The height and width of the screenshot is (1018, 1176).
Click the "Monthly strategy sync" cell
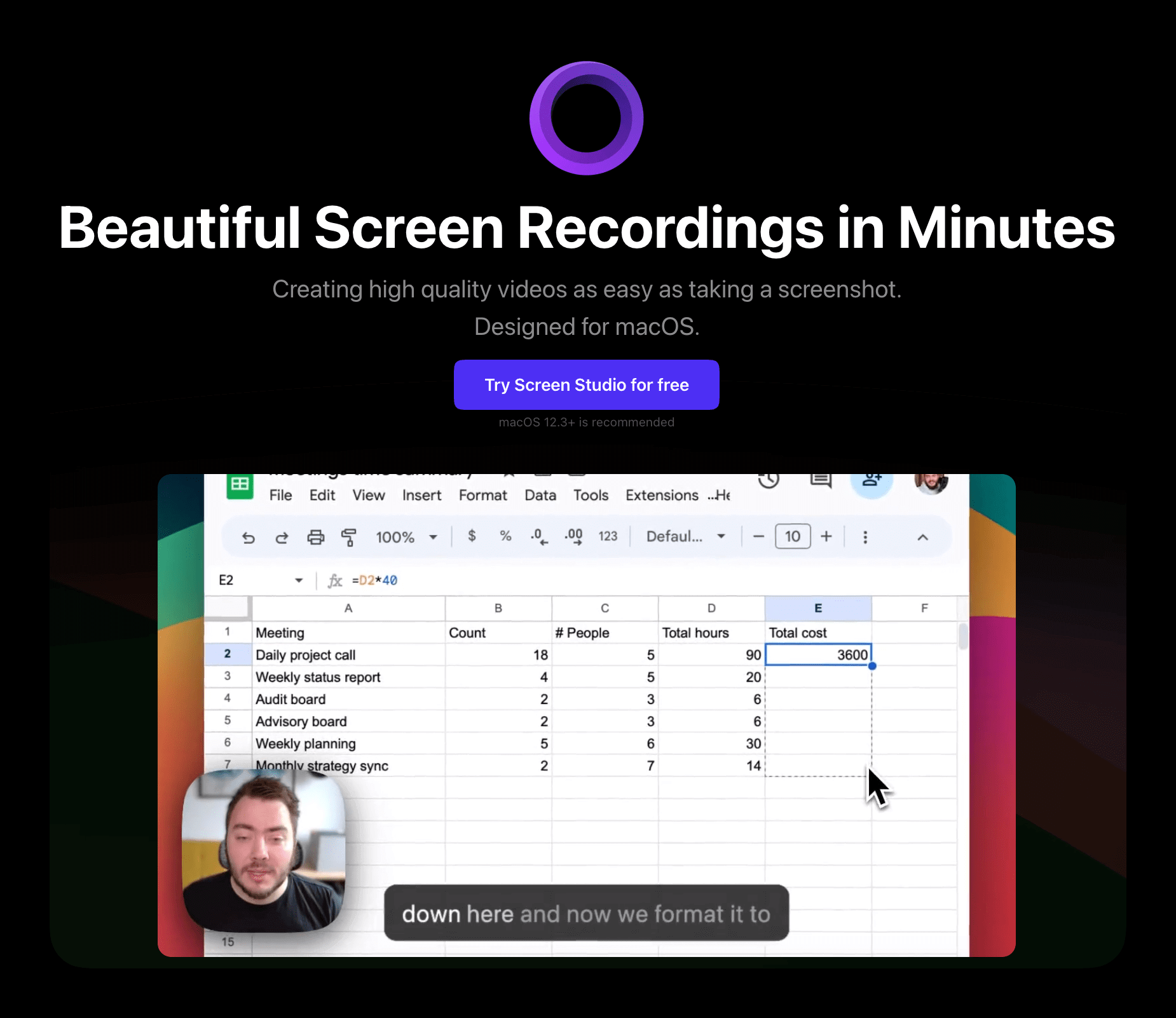pyautogui.click(x=348, y=766)
